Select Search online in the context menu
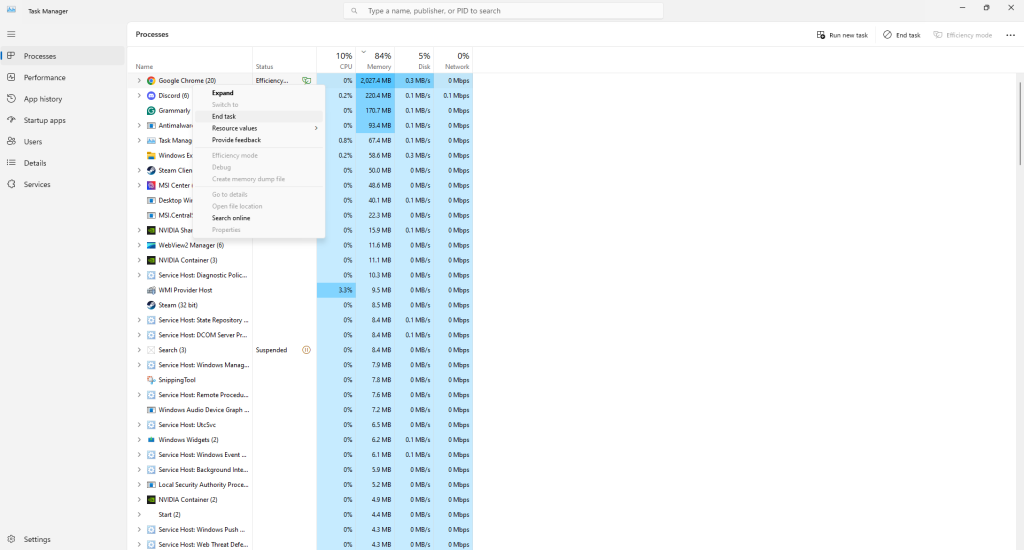 click(x=231, y=218)
